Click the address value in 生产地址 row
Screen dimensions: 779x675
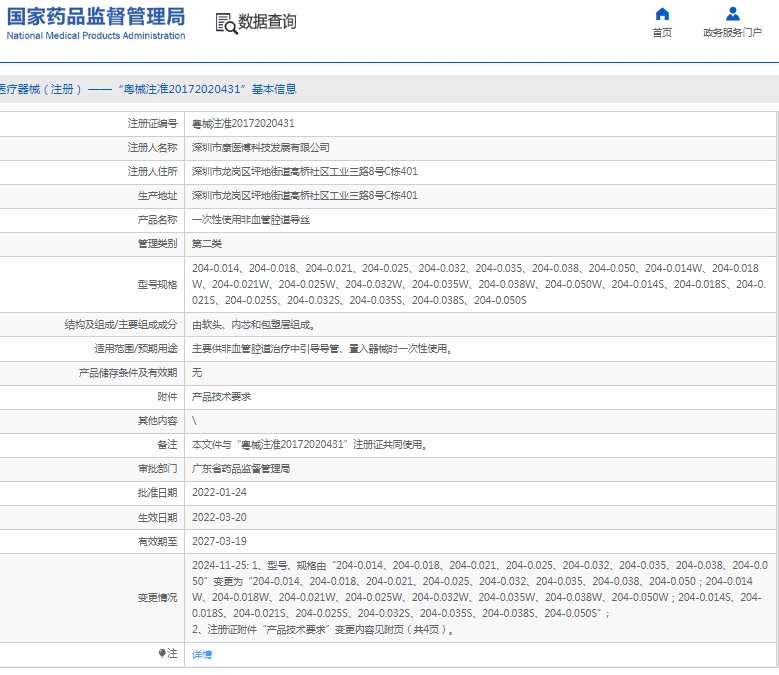(x=305, y=195)
